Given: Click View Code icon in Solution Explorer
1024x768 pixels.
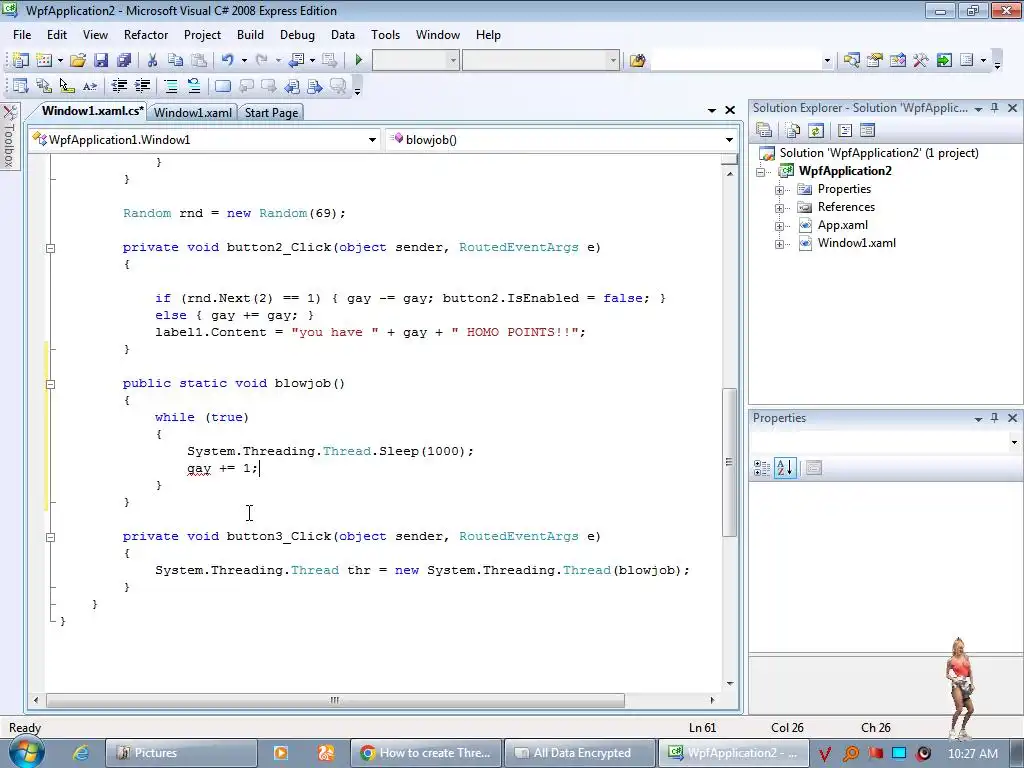Looking at the screenshot, I should [844, 131].
